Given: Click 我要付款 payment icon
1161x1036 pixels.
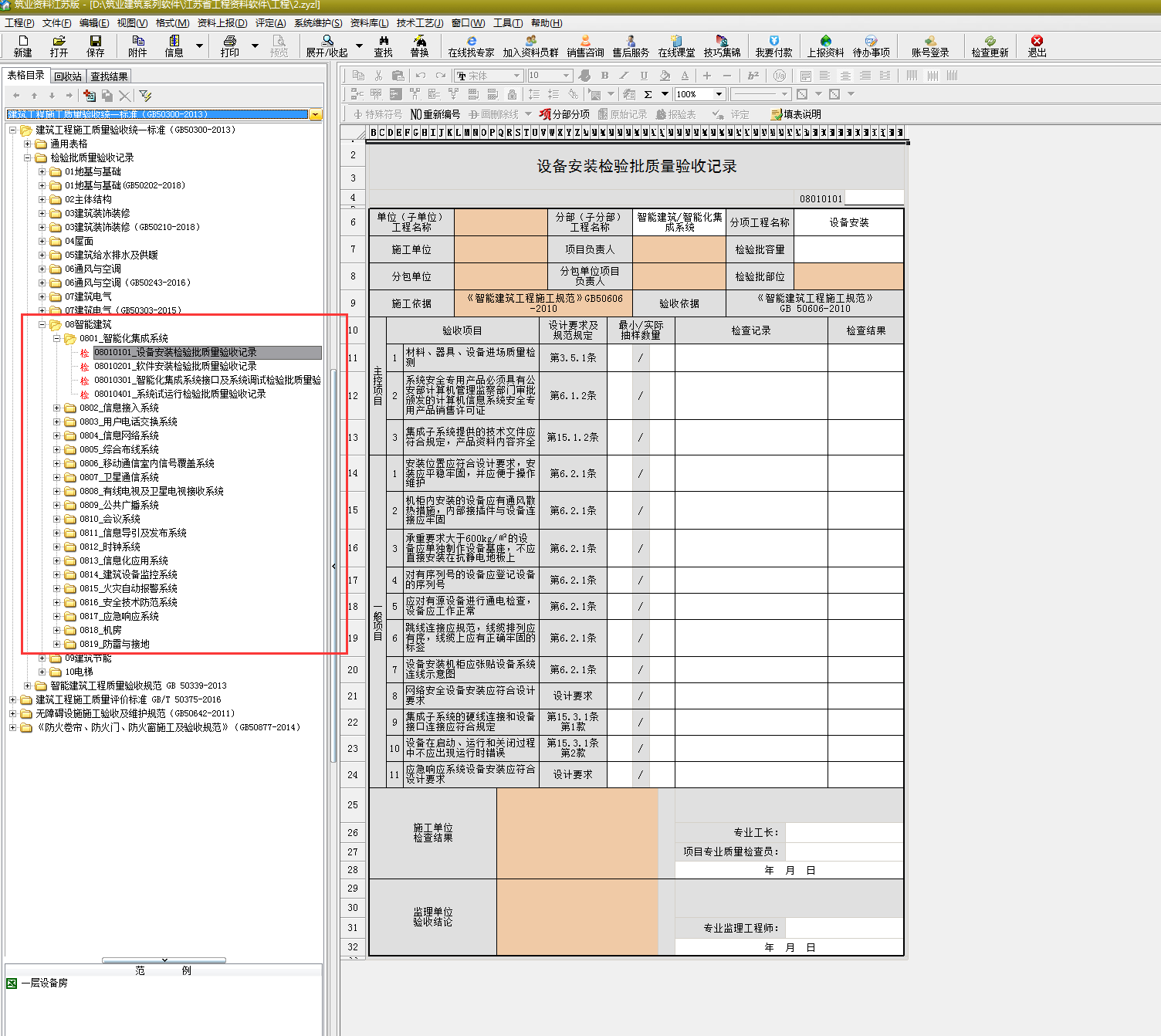Looking at the screenshot, I should [774, 46].
